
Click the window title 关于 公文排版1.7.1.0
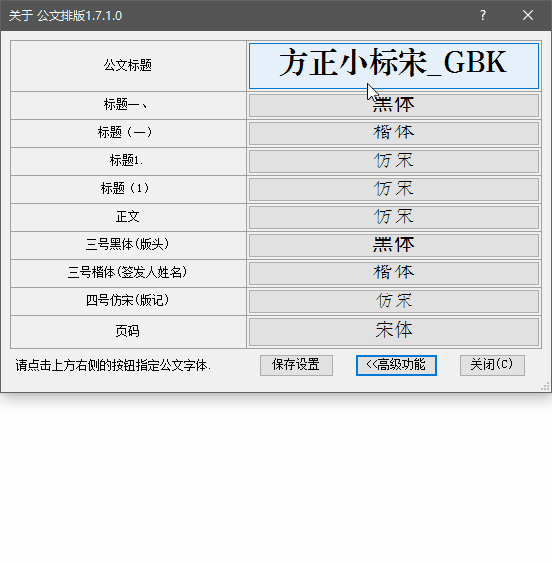tap(65, 16)
